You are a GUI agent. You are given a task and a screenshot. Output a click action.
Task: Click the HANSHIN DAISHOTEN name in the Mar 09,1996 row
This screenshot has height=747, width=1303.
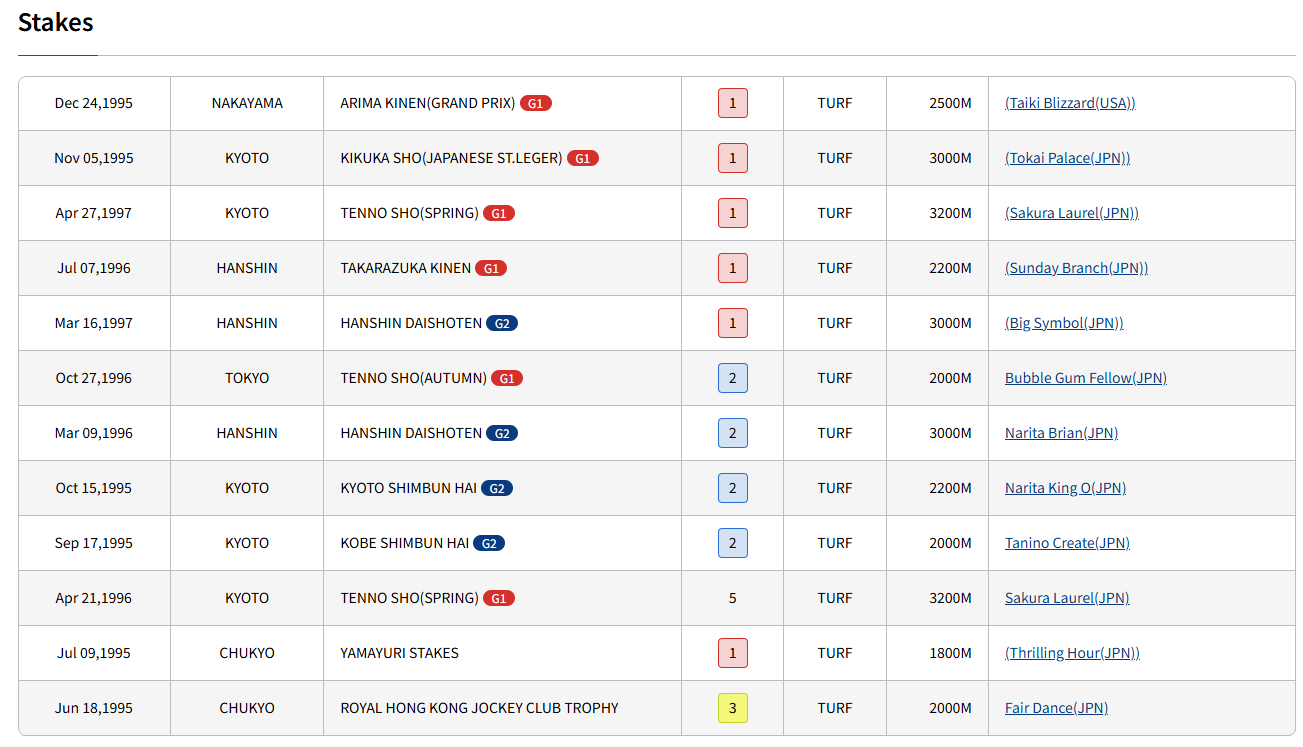tap(411, 433)
